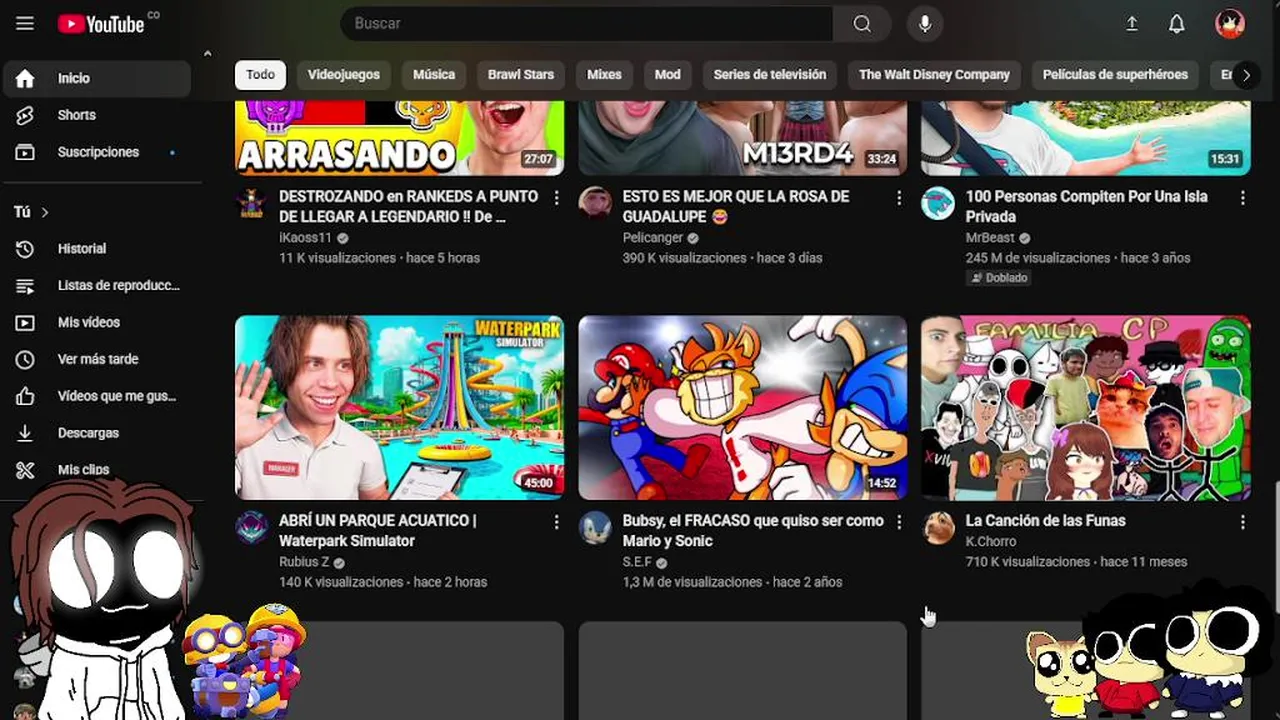Open Mis clips

point(97,470)
